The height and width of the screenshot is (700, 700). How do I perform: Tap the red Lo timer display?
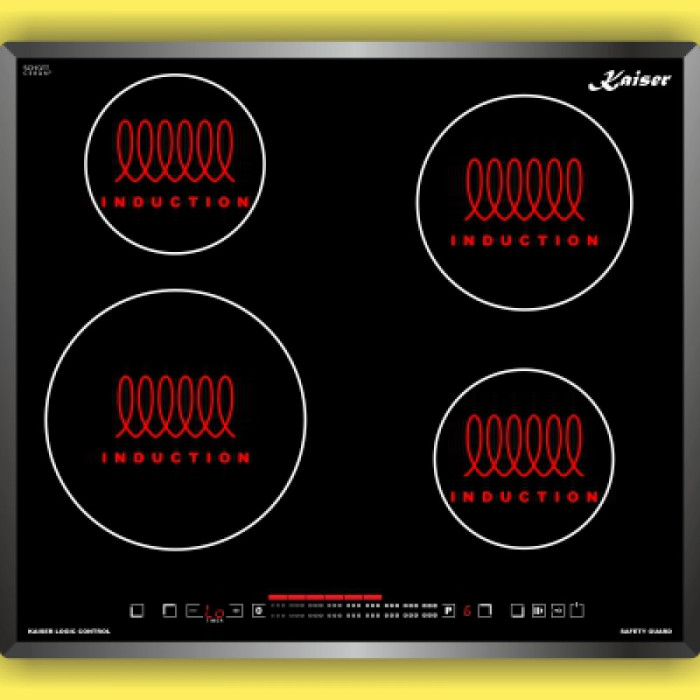[213, 612]
